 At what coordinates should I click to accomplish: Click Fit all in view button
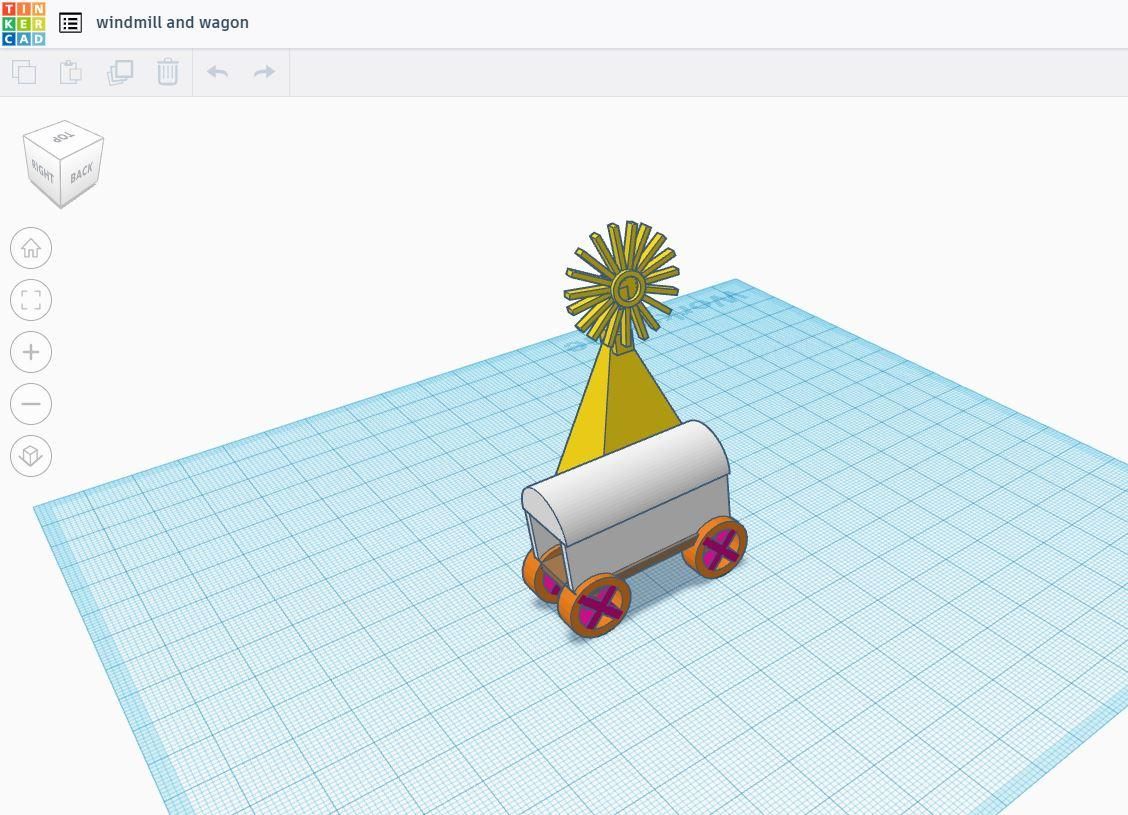point(31,300)
